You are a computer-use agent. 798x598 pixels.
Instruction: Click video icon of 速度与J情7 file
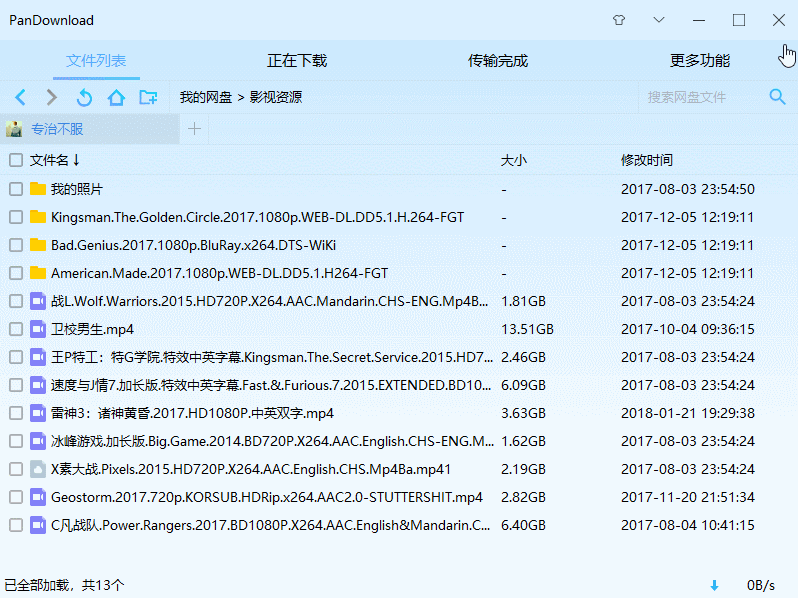[38, 385]
